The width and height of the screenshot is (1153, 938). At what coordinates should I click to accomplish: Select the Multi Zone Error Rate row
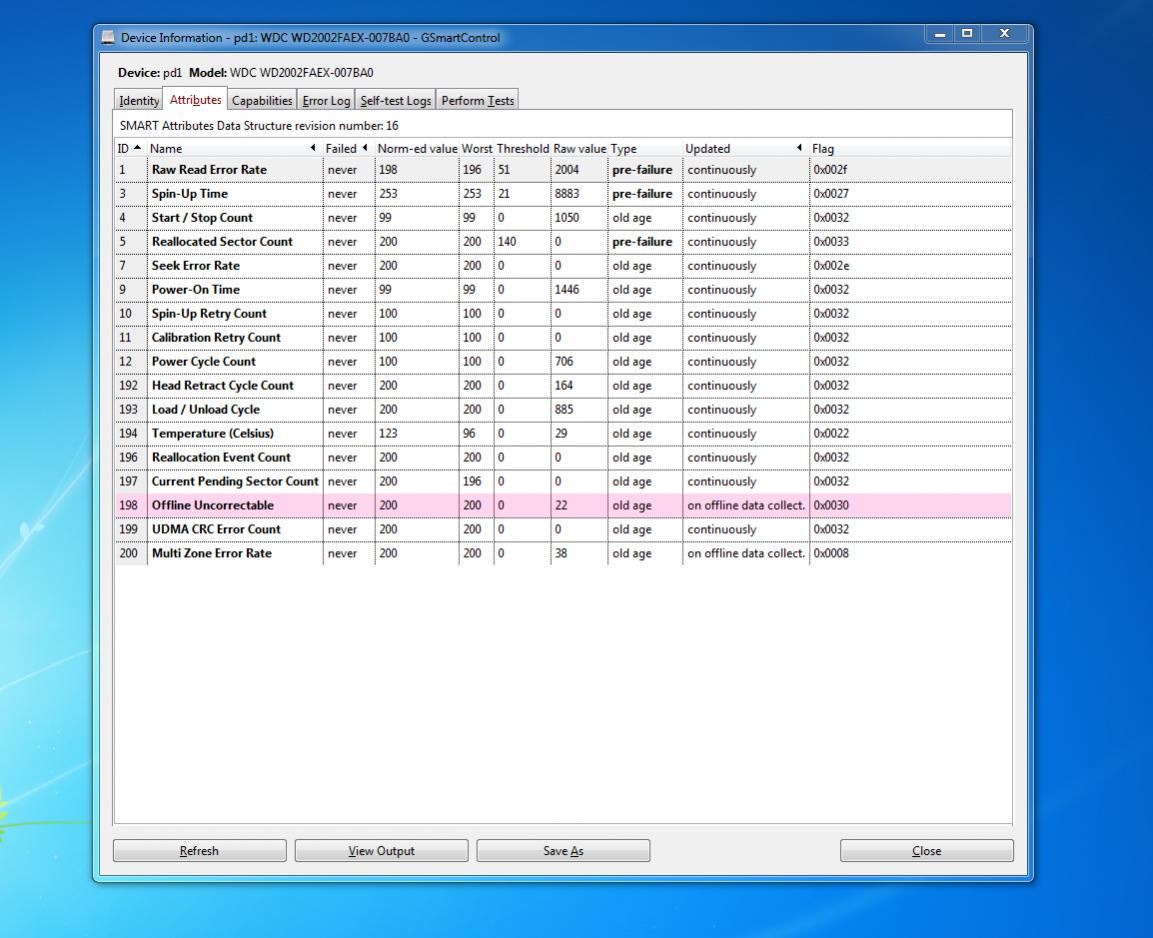tap(563, 554)
